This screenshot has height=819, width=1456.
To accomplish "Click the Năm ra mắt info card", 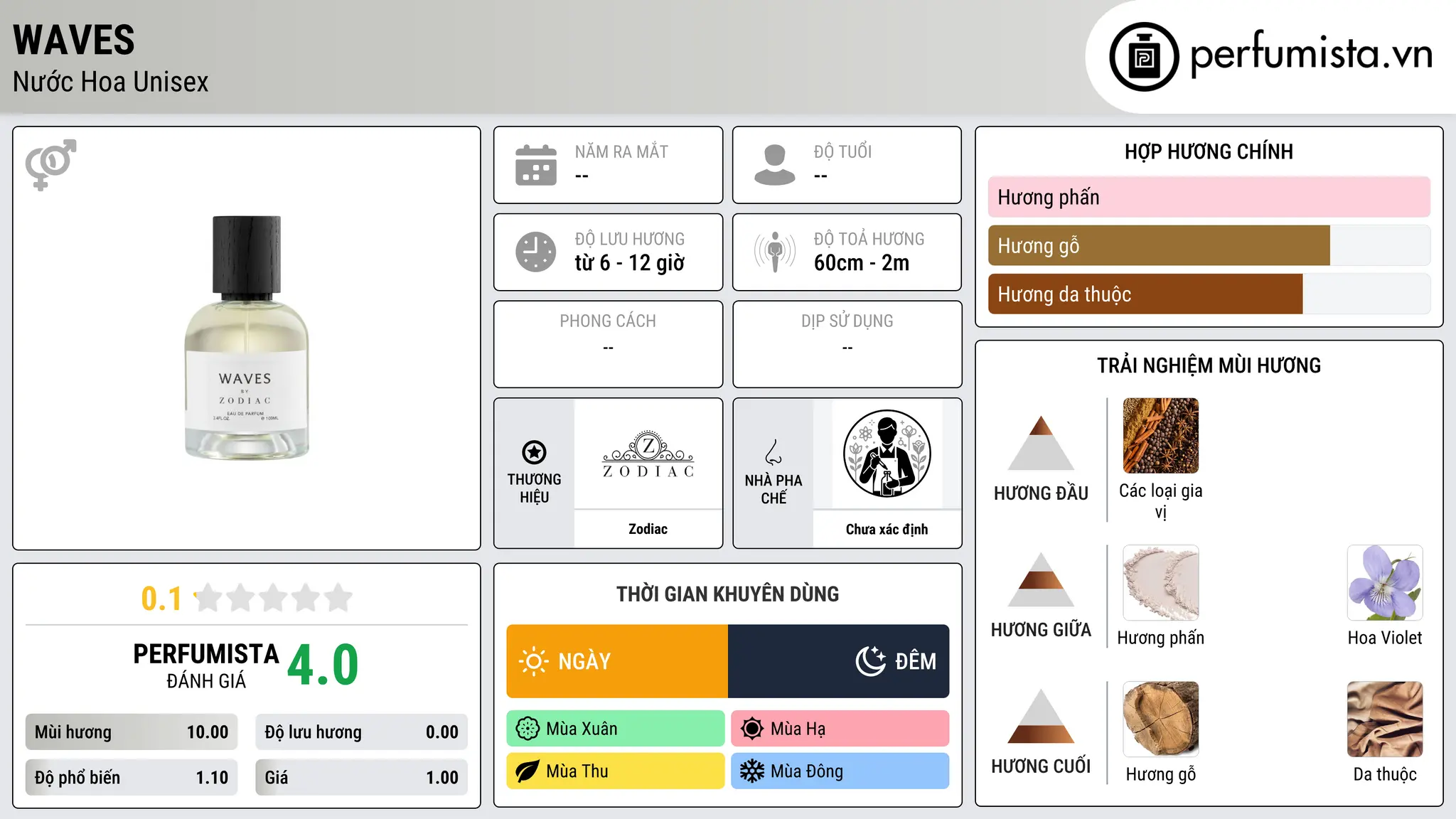I will 609,165.
